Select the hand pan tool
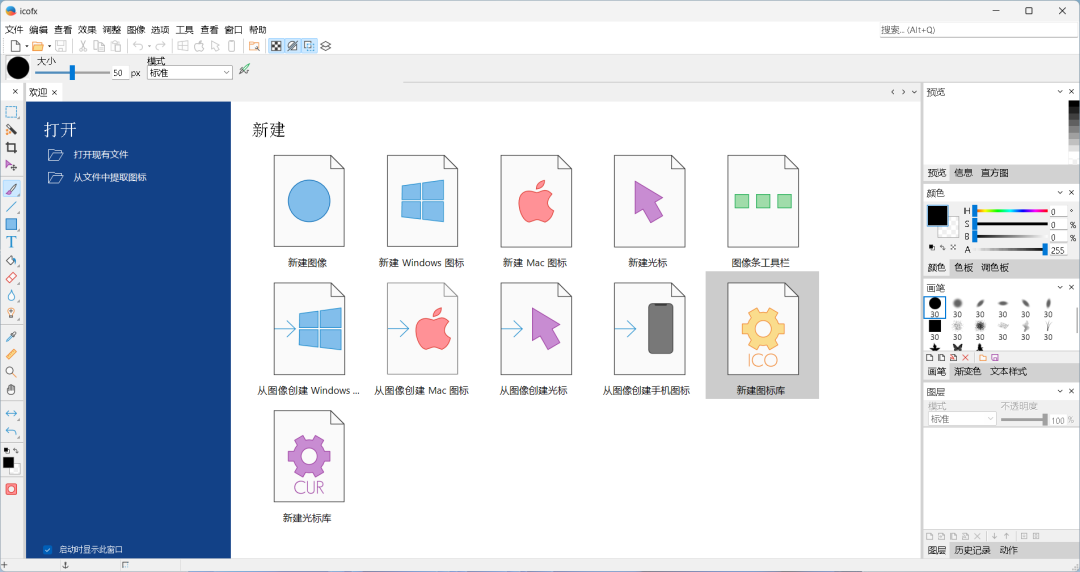 11,389
